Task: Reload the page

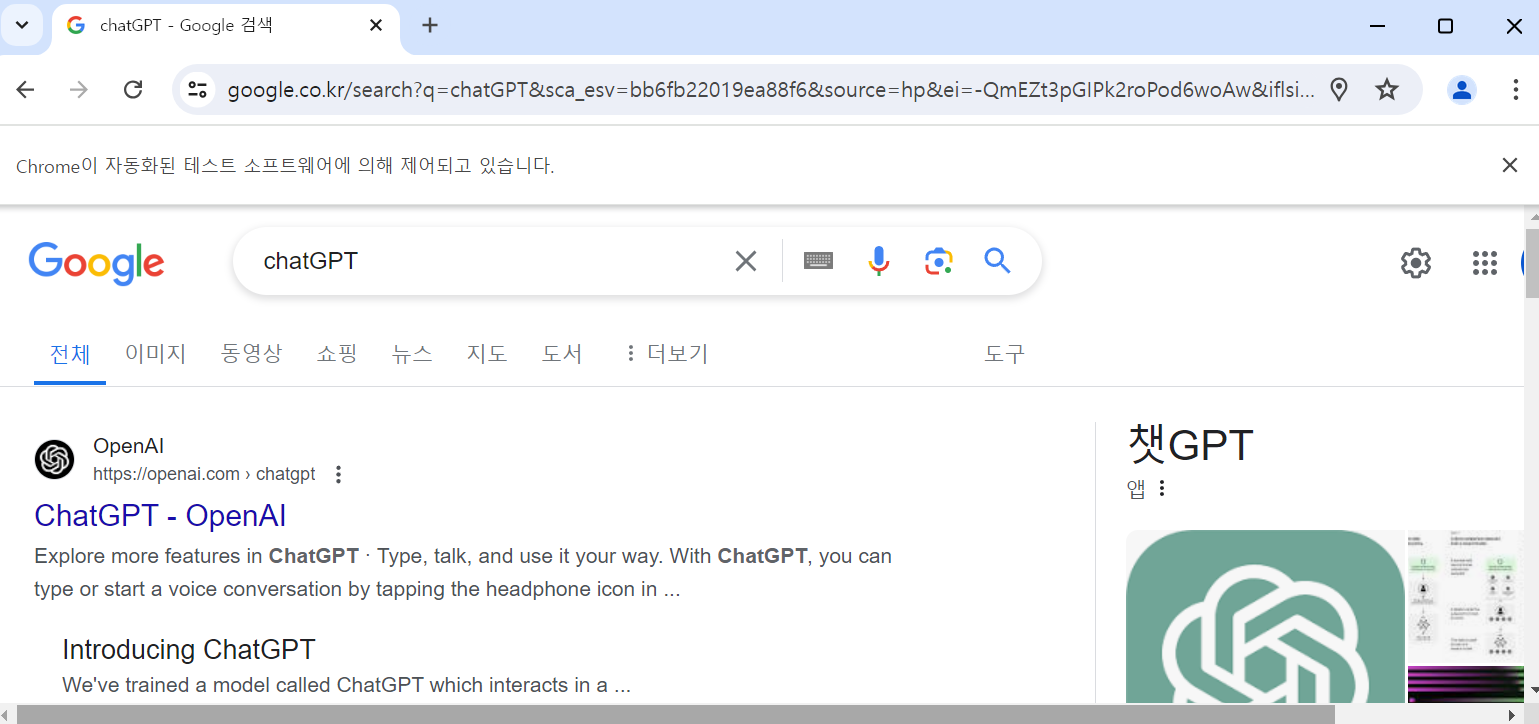Action: pyautogui.click(x=133, y=90)
